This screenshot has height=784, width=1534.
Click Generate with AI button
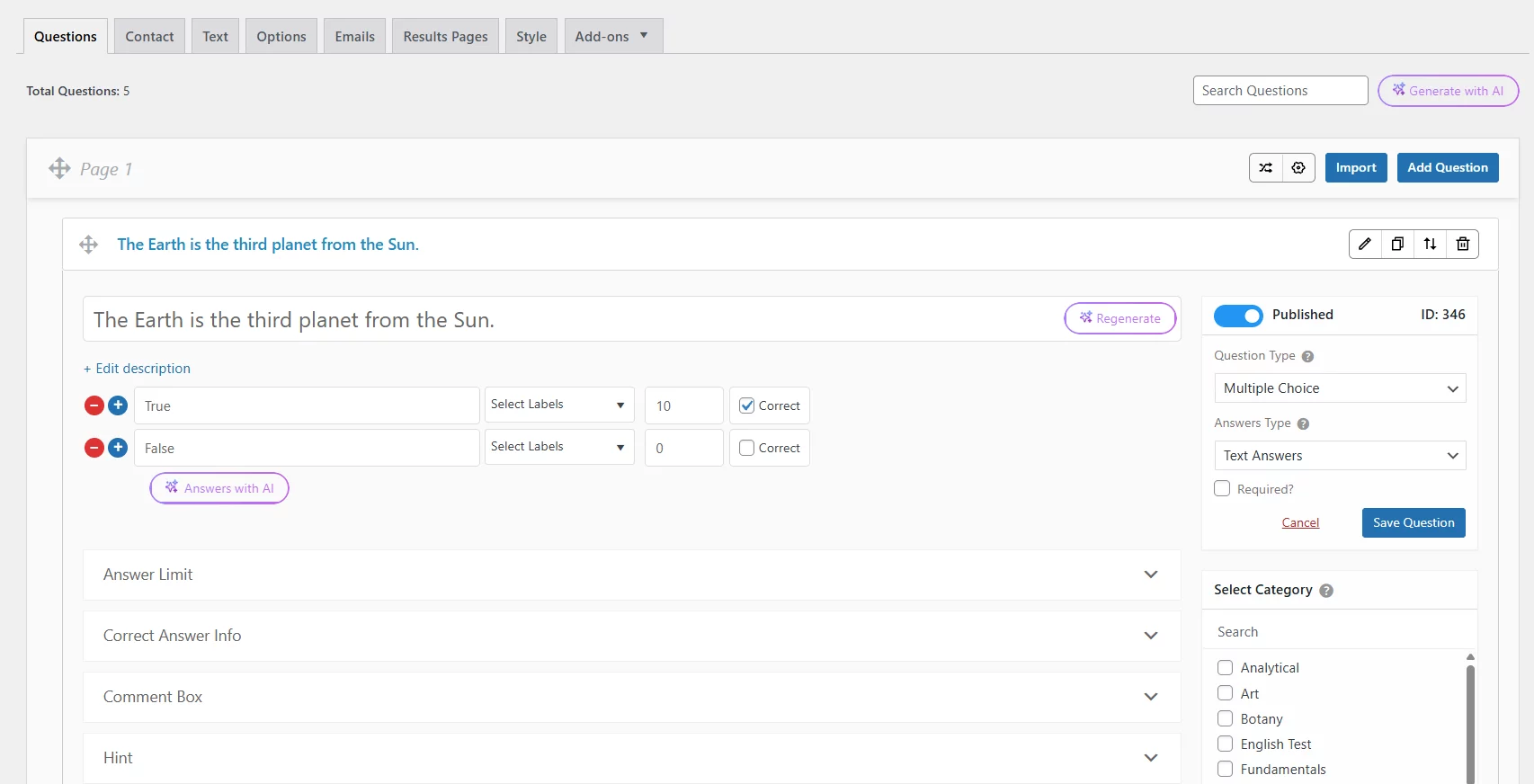[x=1448, y=91]
